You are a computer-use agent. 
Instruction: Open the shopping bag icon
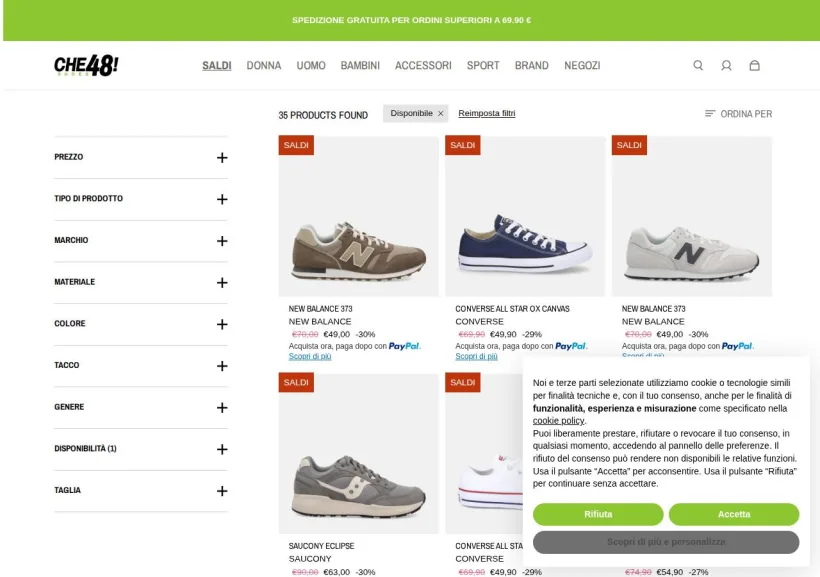click(754, 65)
